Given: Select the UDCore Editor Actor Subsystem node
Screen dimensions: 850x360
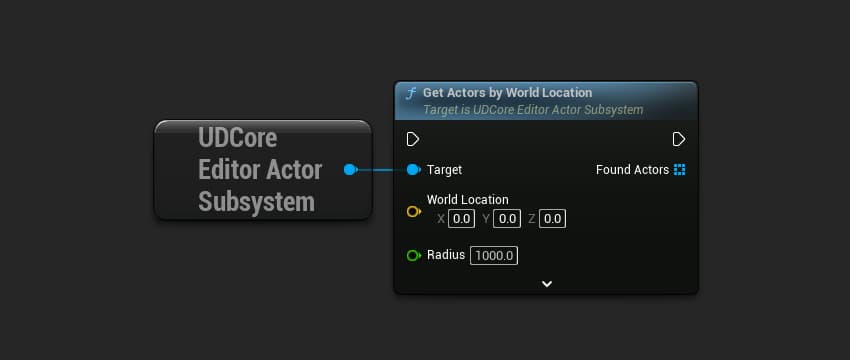Looking at the screenshot, I should (263, 170).
